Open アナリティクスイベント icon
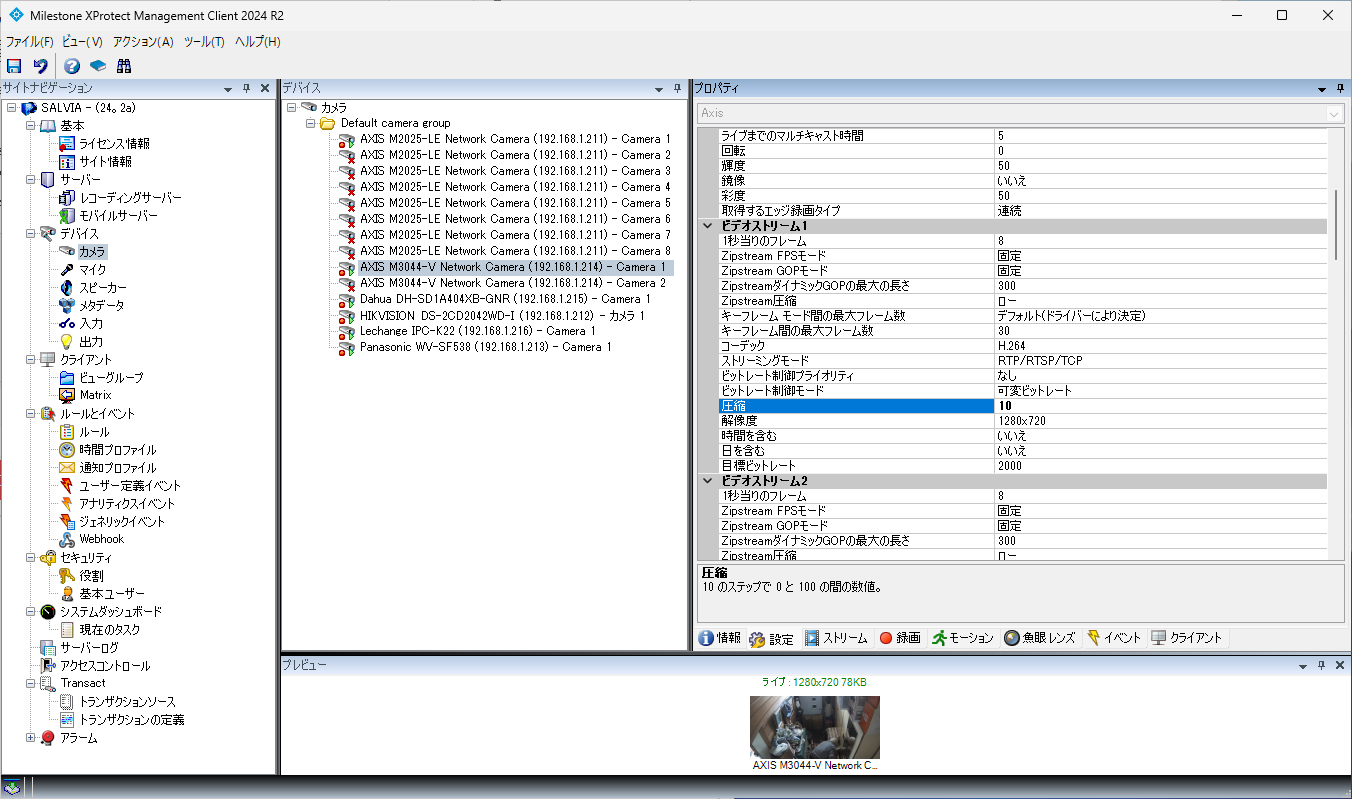This screenshot has height=799, width=1352. (x=67, y=504)
